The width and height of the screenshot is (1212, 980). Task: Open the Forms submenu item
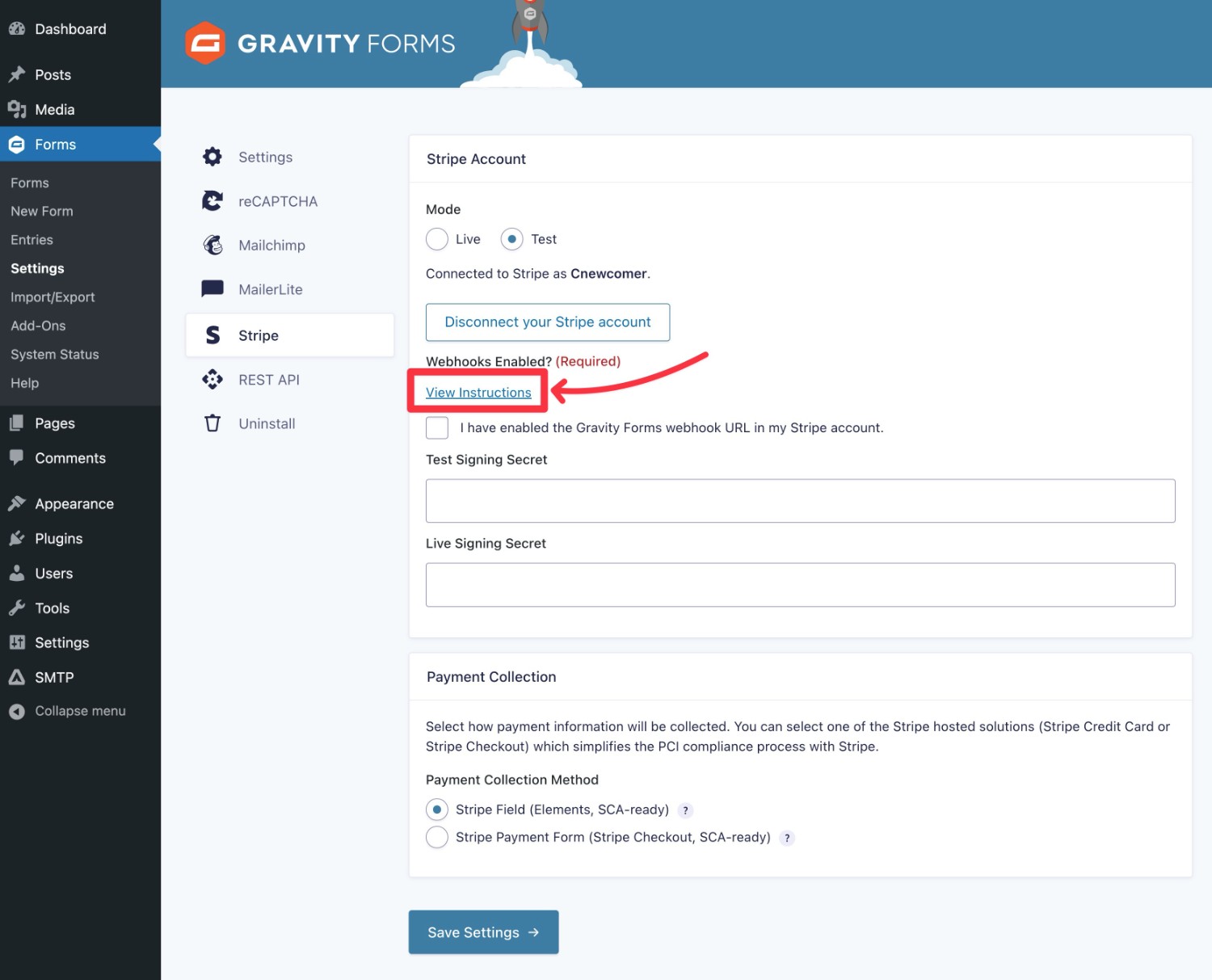[30, 183]
